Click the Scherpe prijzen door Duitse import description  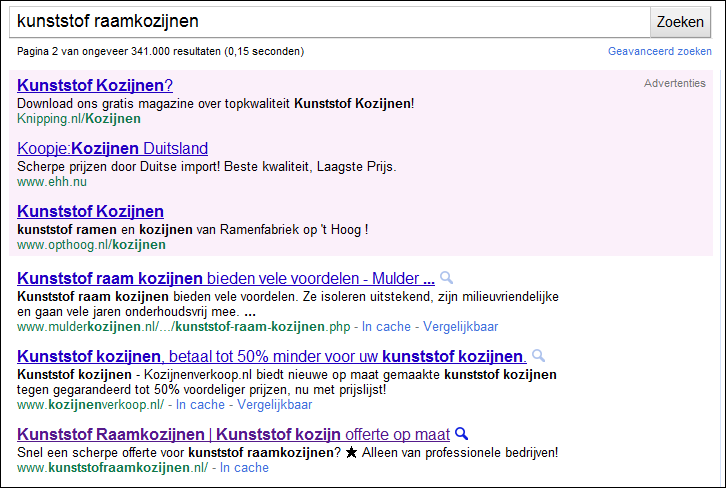point(207,166)
